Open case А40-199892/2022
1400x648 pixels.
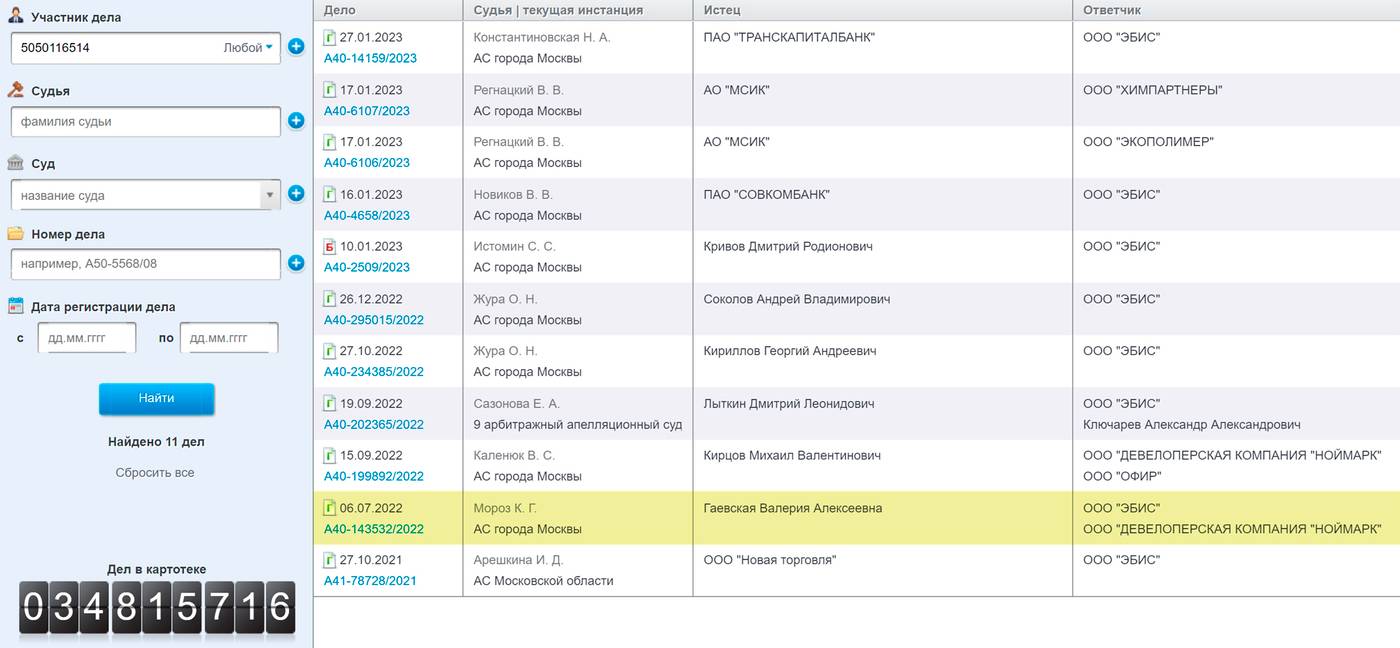pos(374,476)
